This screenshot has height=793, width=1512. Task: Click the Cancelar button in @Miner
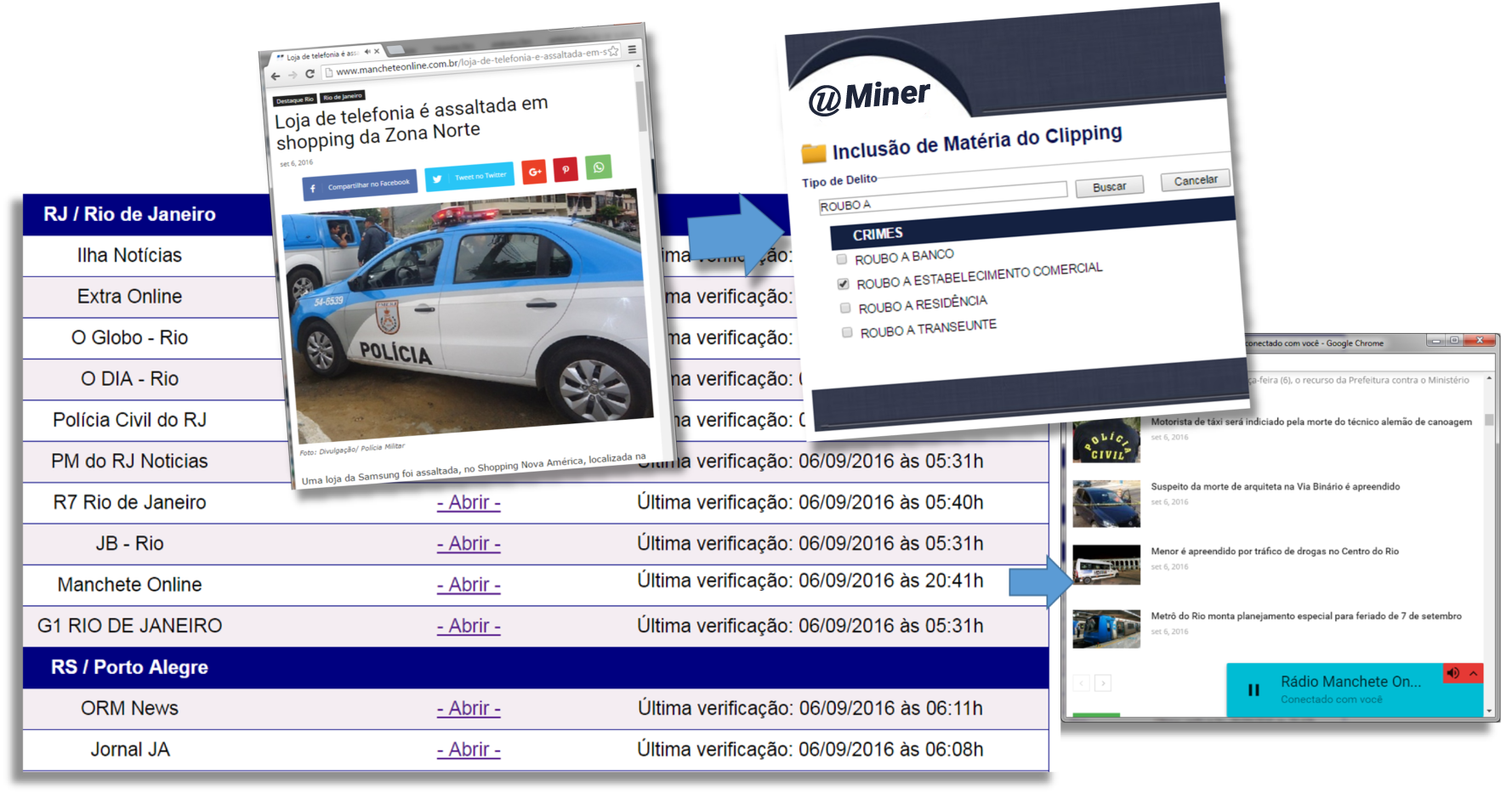click(x=1196, y=180)
